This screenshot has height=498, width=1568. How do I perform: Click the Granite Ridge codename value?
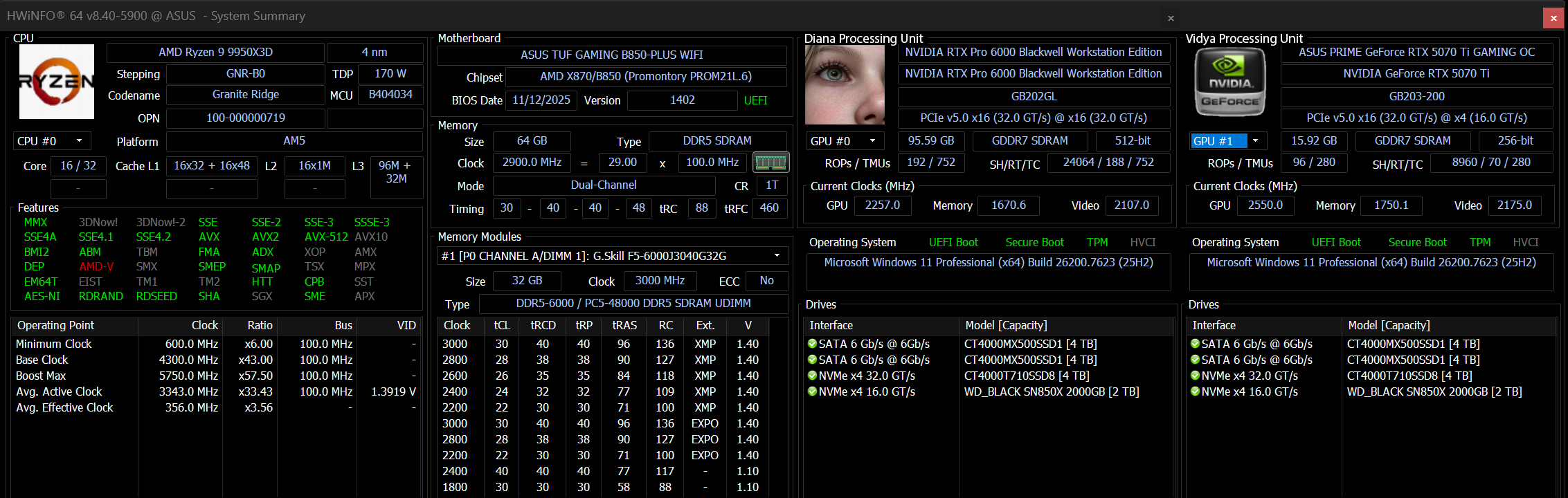(245, 95)
